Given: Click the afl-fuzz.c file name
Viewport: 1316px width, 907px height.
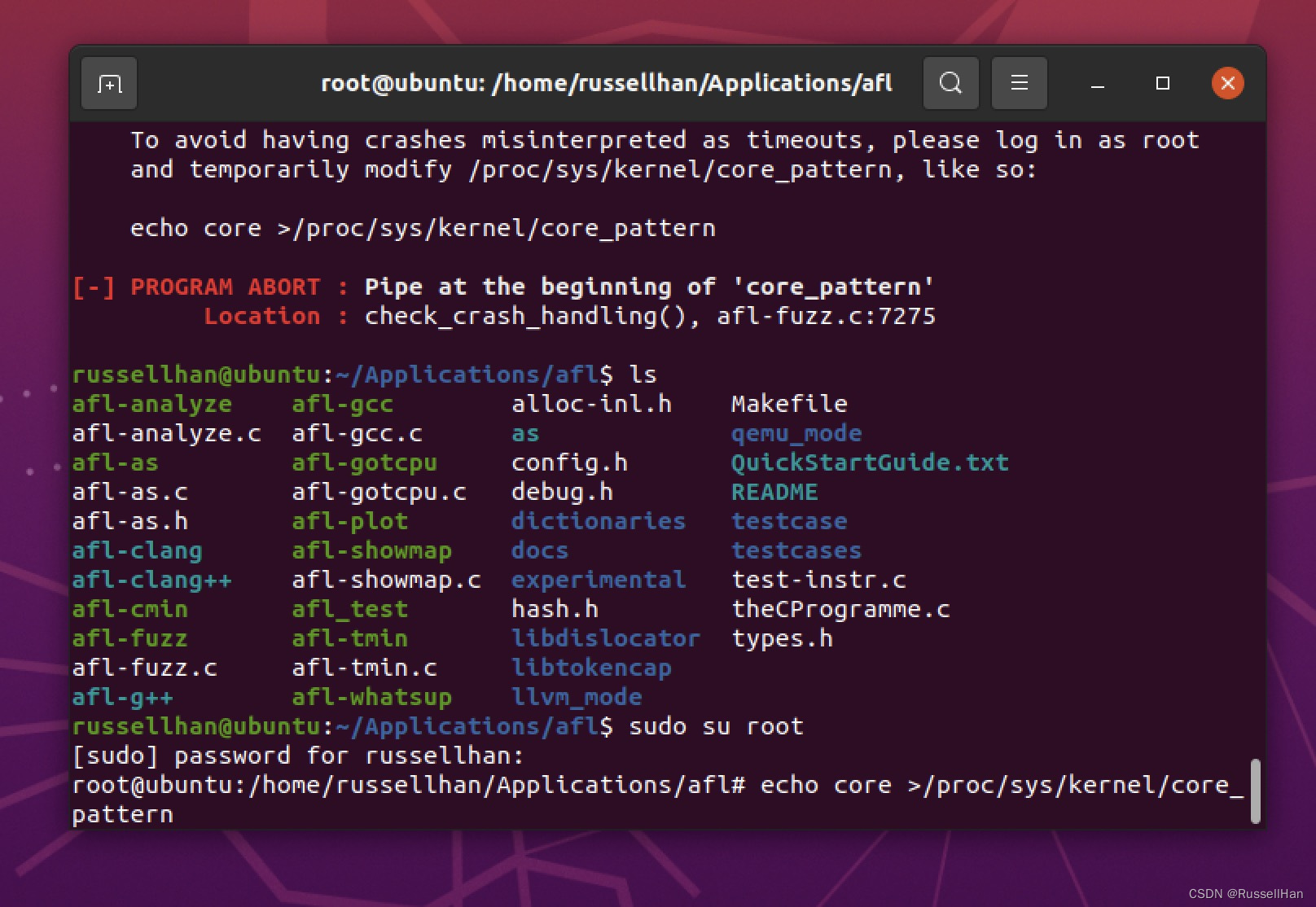Looking at the screenshot, I should point(145,668).
